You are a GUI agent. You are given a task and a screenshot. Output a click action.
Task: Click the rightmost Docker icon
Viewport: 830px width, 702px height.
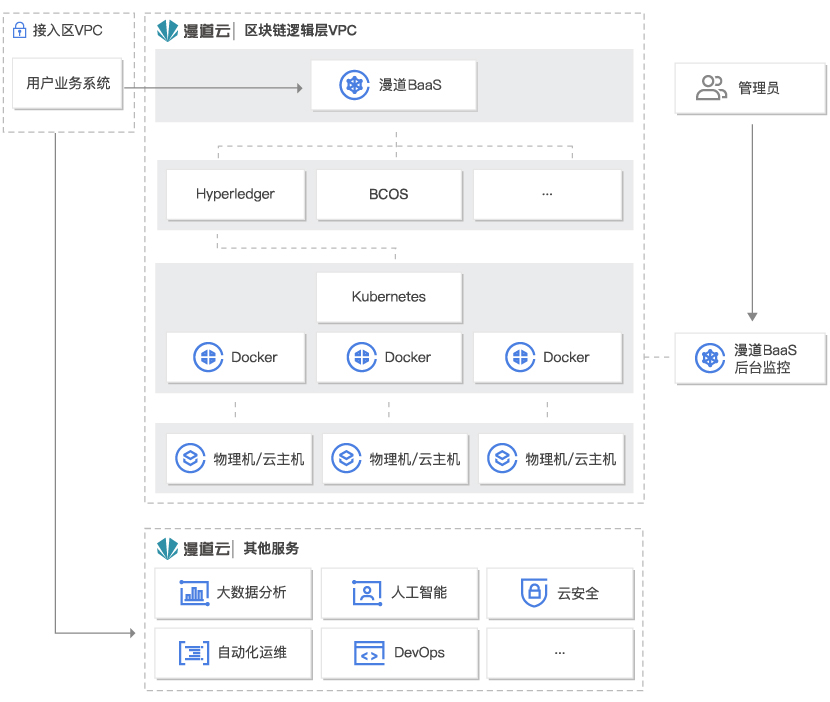(x=520, y=357)
